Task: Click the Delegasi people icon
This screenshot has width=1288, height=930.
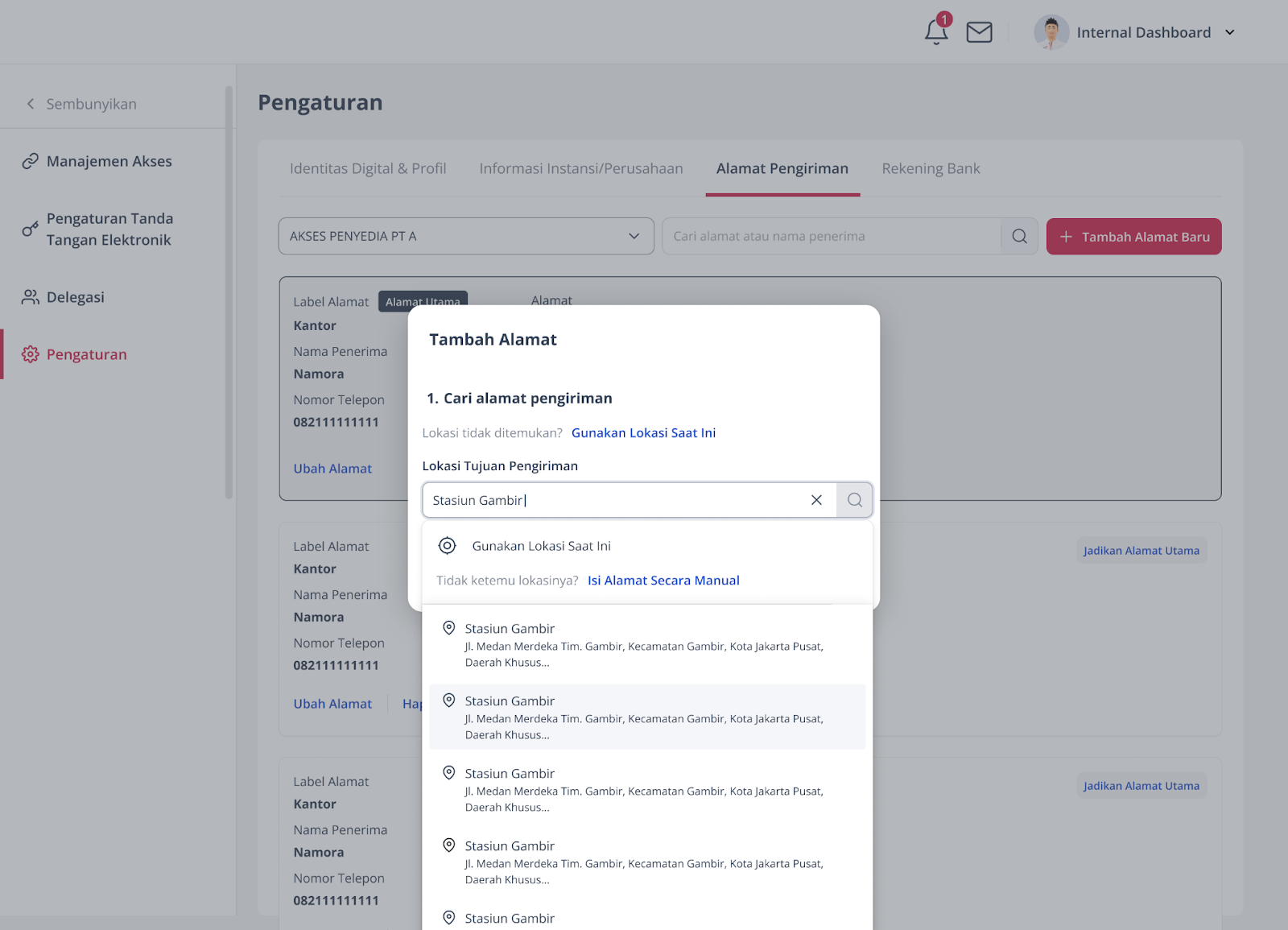Action: tap(31, 297)
